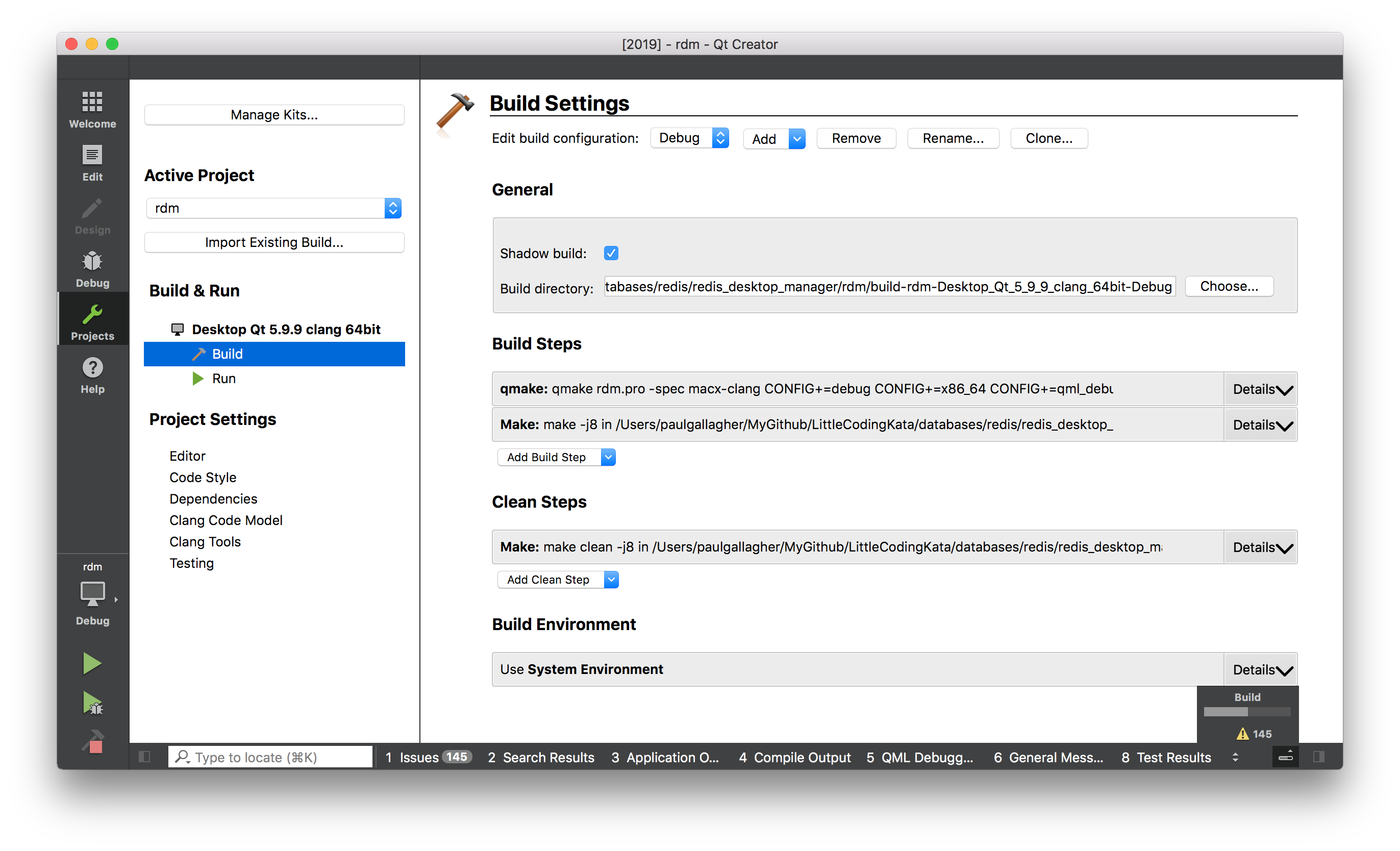
Task: Open the Active Project rdm dropdown
Action: [x=274, y=208]
